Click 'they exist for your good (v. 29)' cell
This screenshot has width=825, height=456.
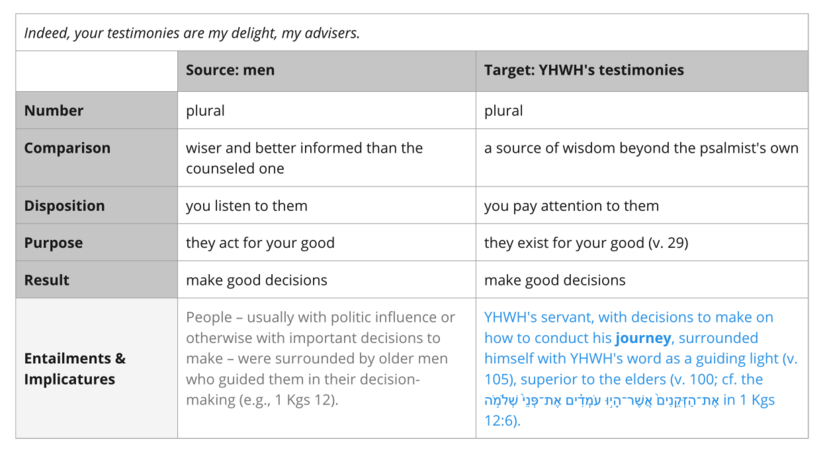coord(586,243)
